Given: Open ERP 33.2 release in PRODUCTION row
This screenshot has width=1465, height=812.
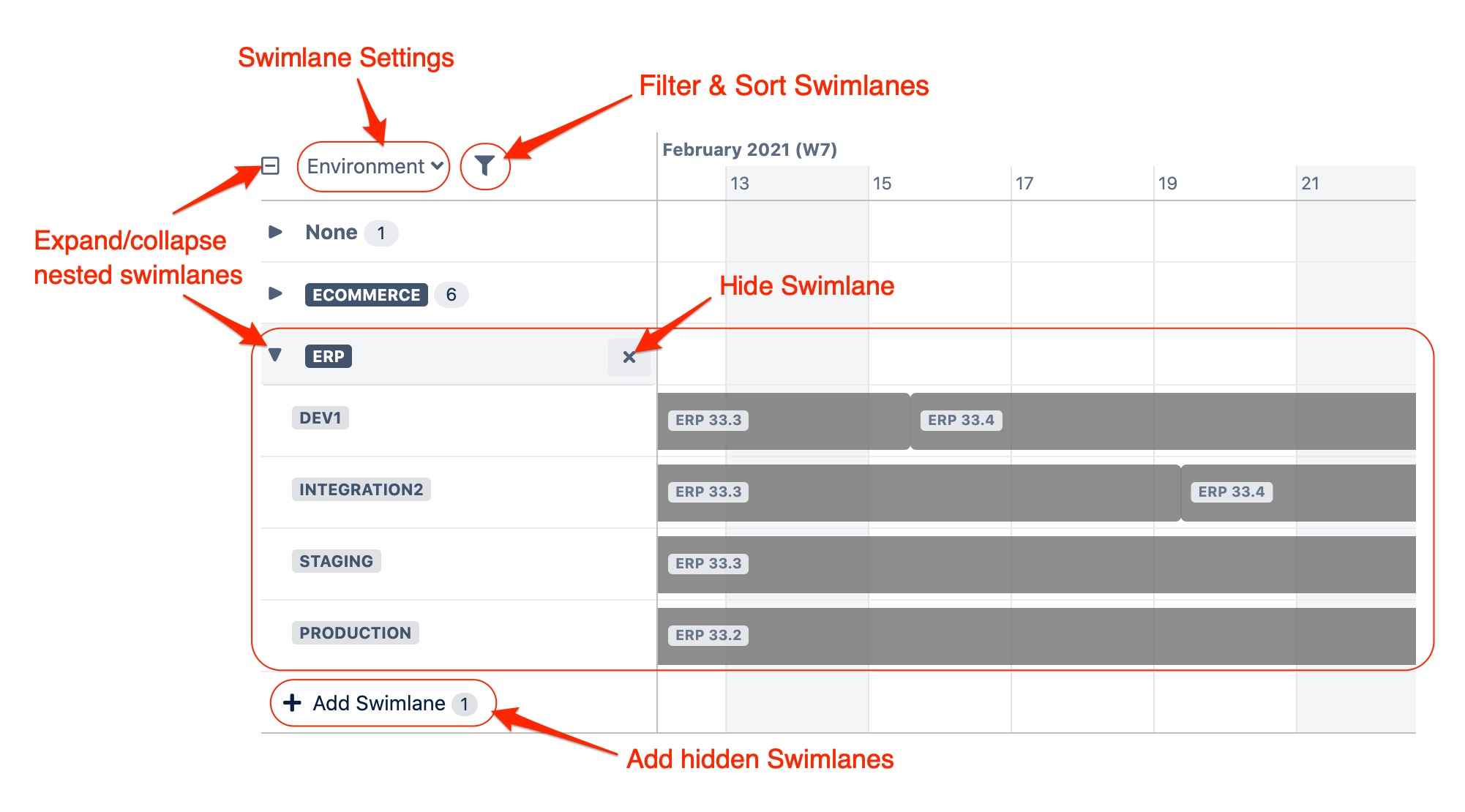Looking at the screenshot, I should click(708, 636).
